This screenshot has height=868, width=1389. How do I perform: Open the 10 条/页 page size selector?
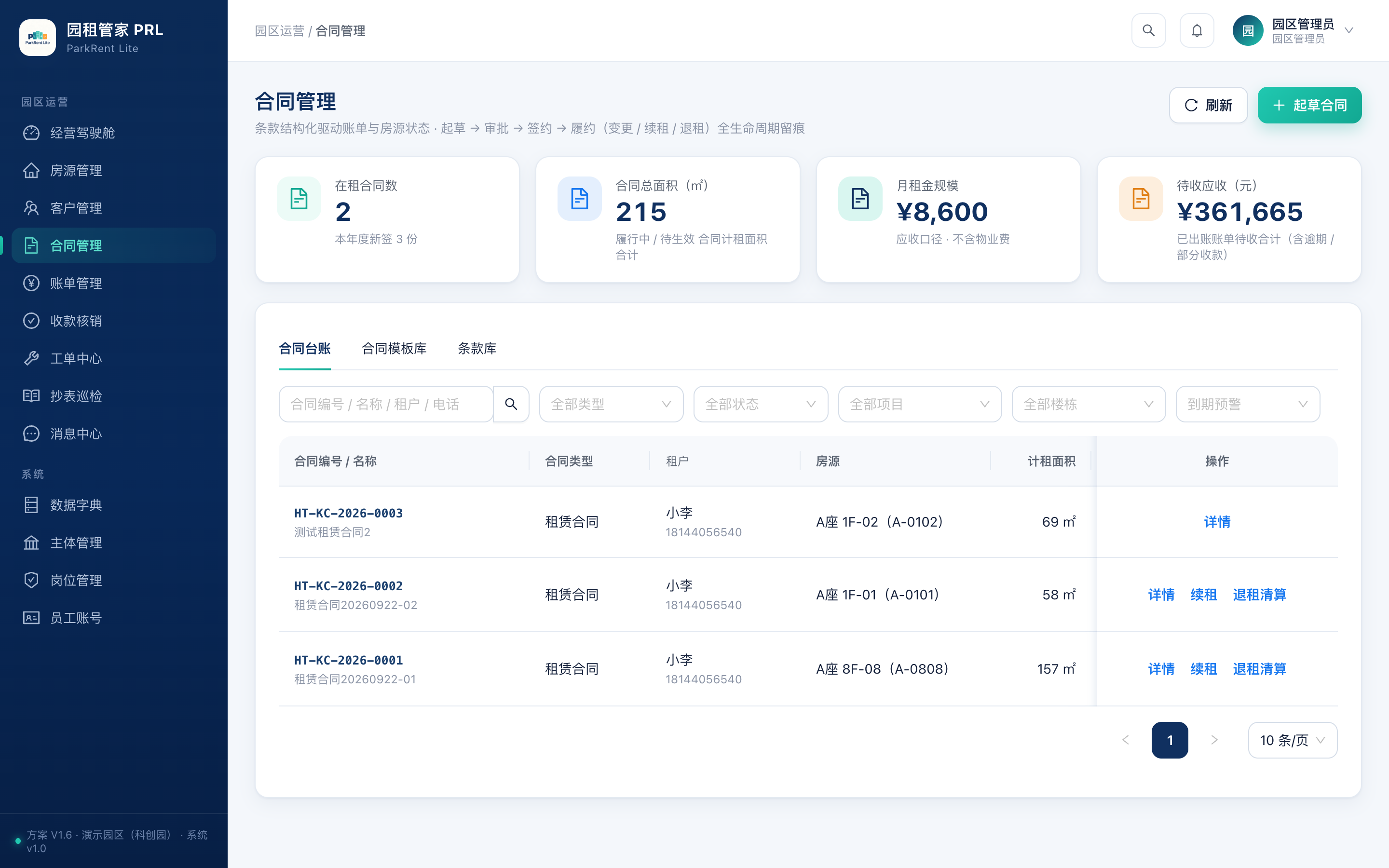coord(1293,740)
